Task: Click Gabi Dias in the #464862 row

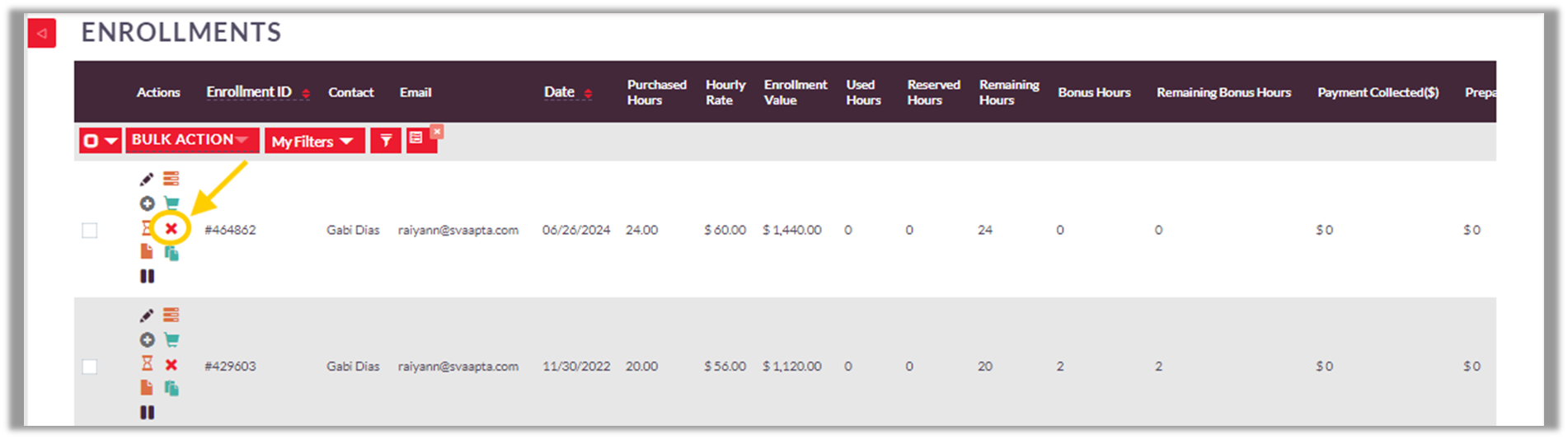Action: (353, 230)
